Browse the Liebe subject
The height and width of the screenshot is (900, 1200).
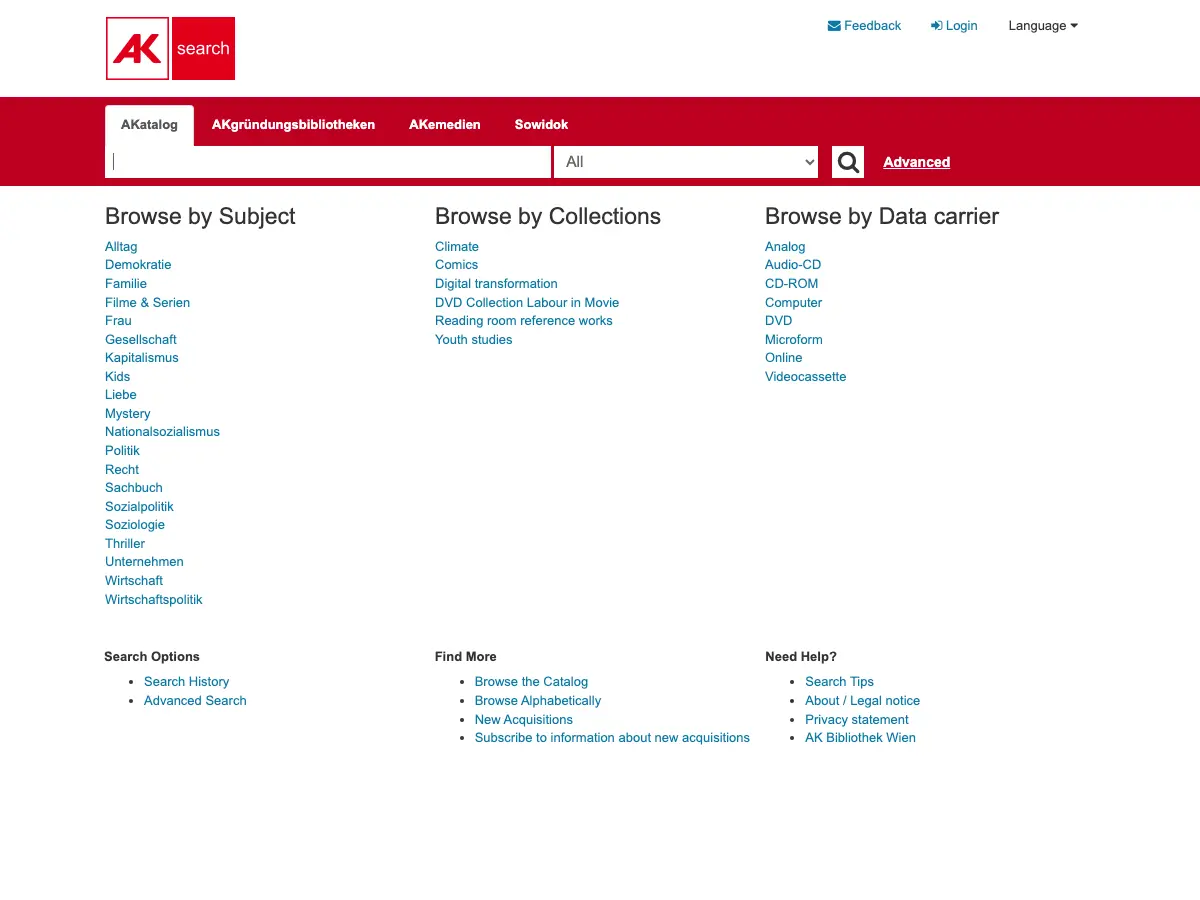120,395
